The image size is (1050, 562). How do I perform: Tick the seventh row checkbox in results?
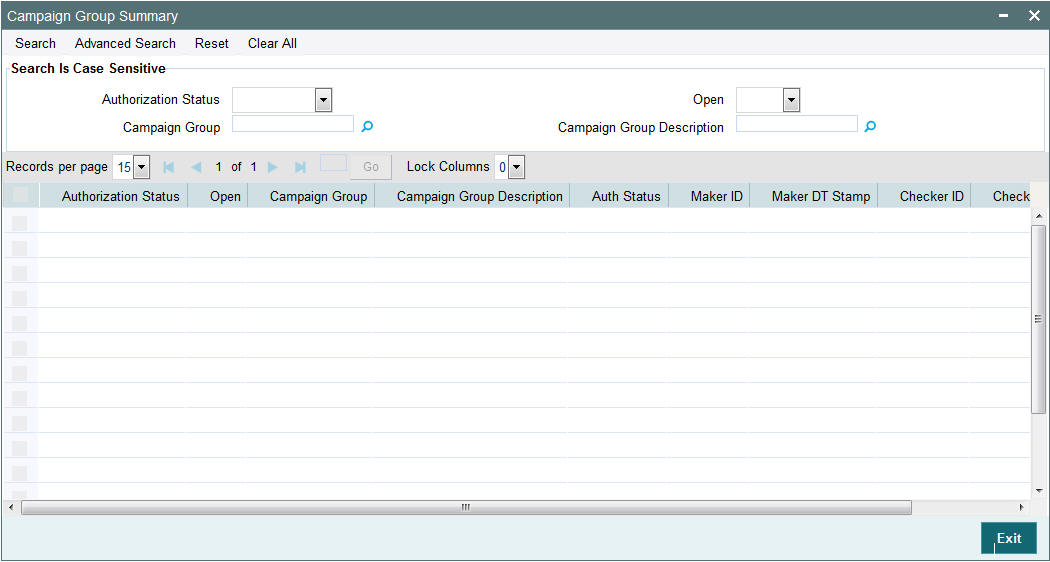[19, 373]
